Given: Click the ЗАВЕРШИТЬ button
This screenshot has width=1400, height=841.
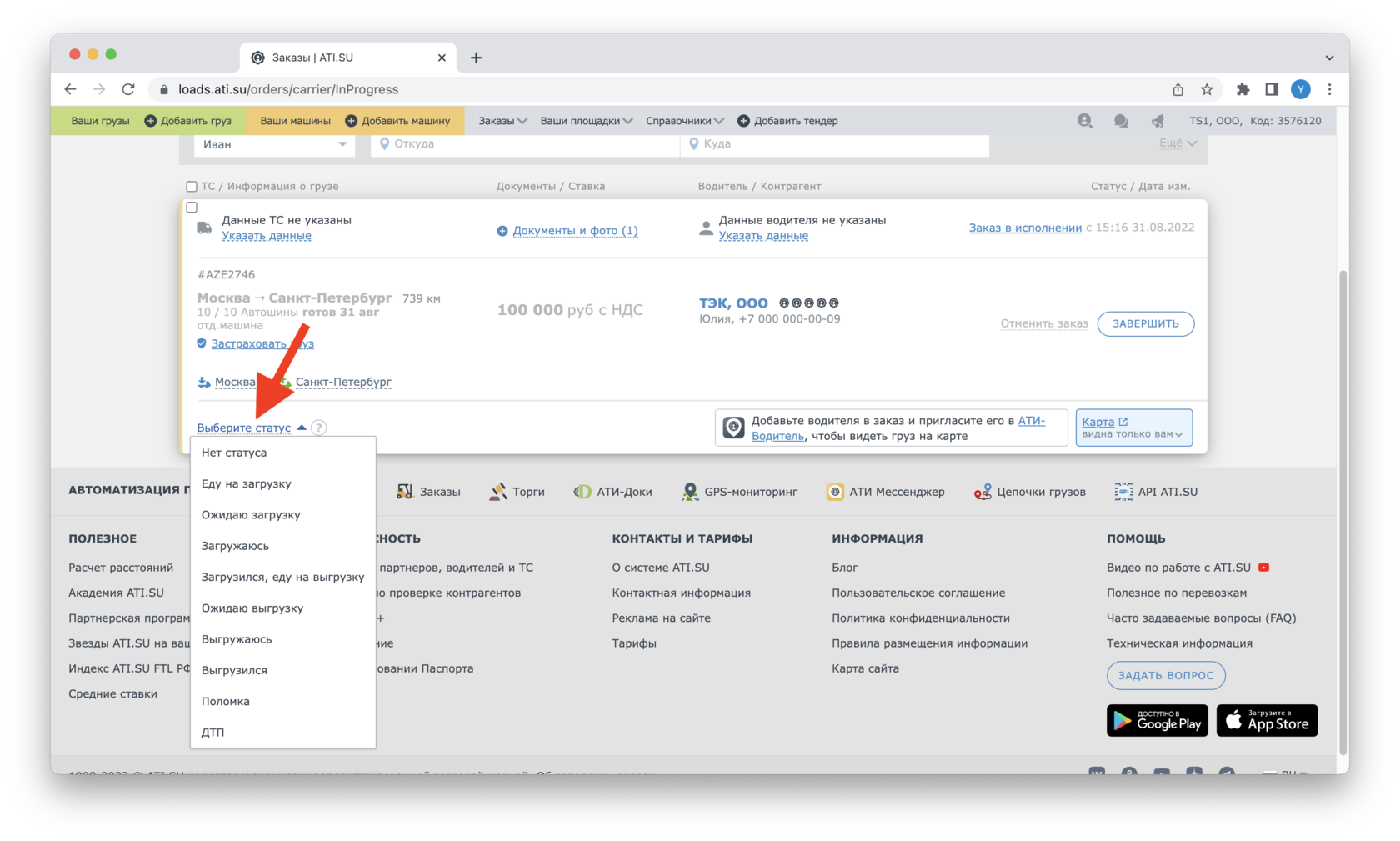Looking at the screenshot, I should coord(1145,323).
